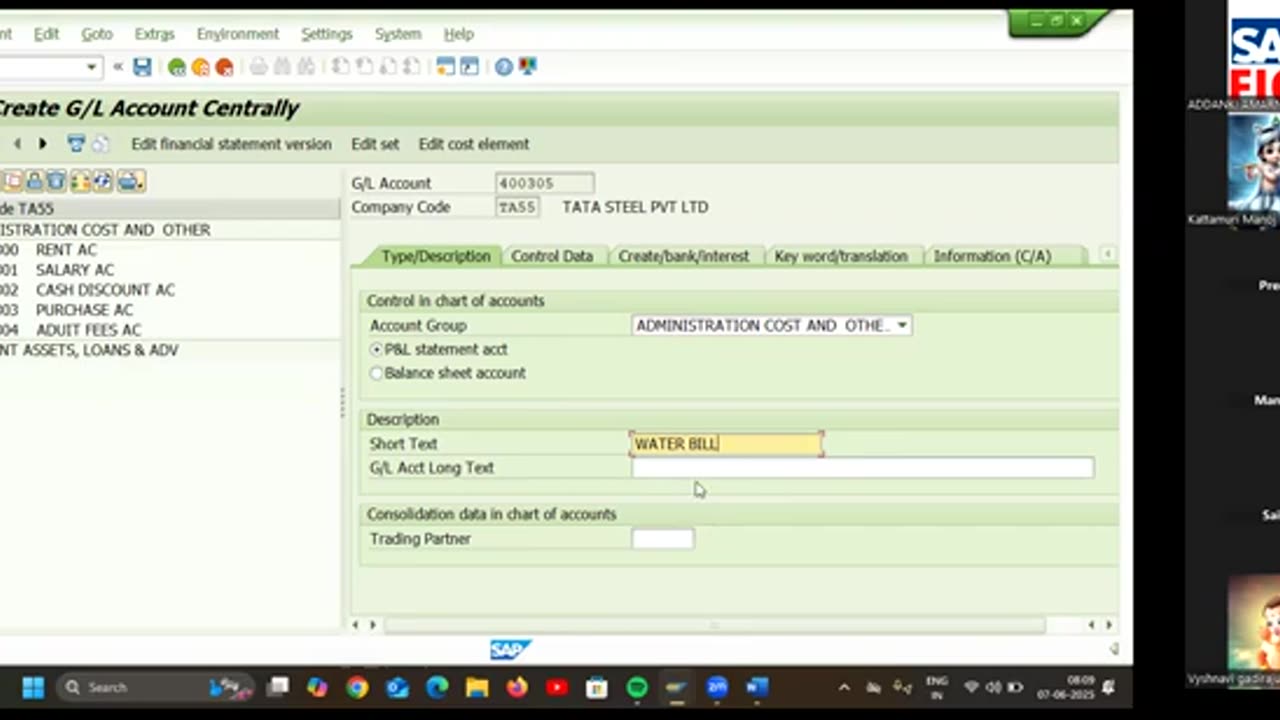Click the Edit financial statement version button
1280x720 pixels.
[231, 144]
